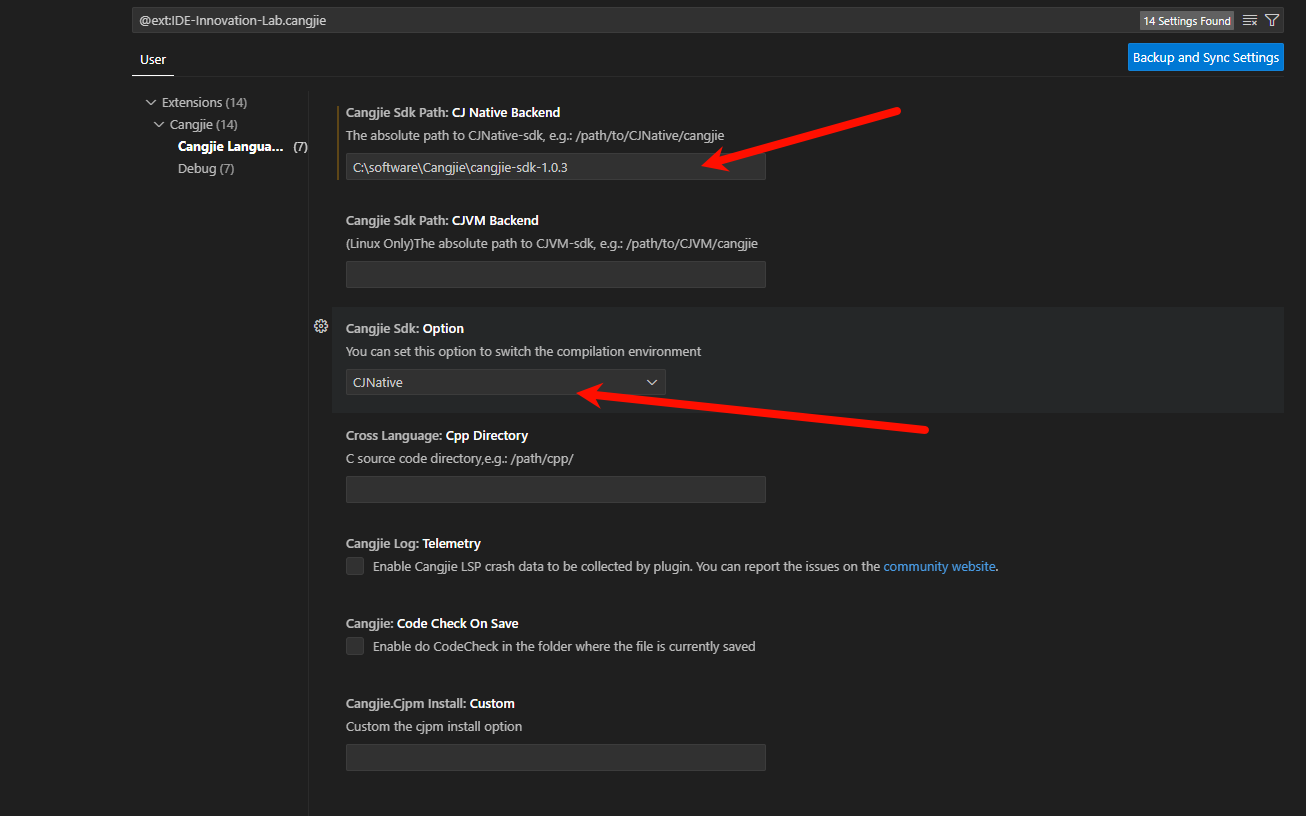1306x816 pixels.
Task: Select Debug (7) settings section
Action: (x=206, y=168)
